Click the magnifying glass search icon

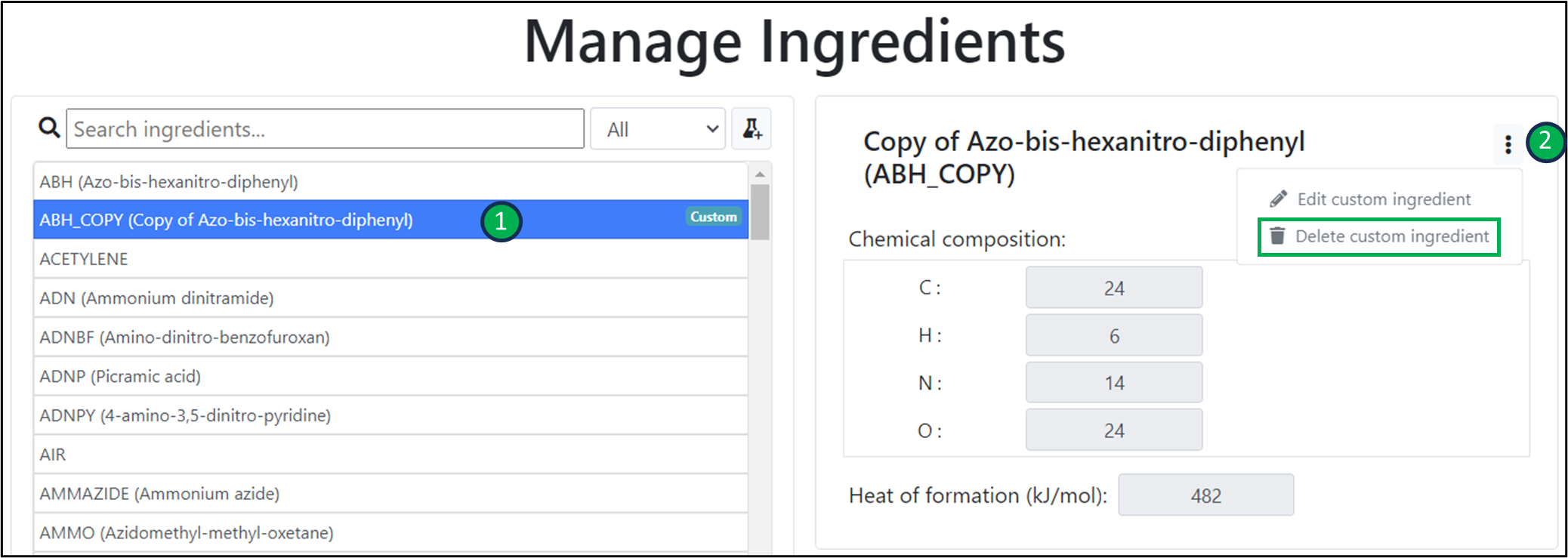click(x=49, y=128)
